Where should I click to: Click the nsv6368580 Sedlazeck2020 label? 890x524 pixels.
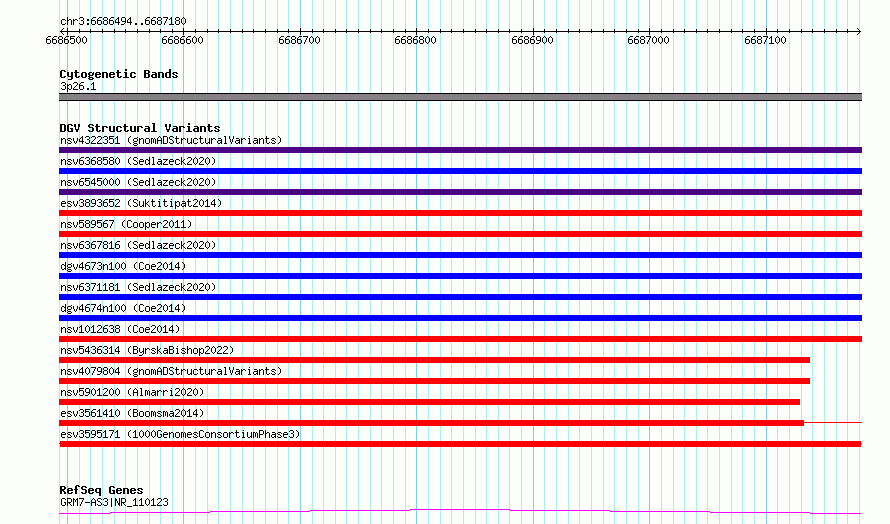138,161
